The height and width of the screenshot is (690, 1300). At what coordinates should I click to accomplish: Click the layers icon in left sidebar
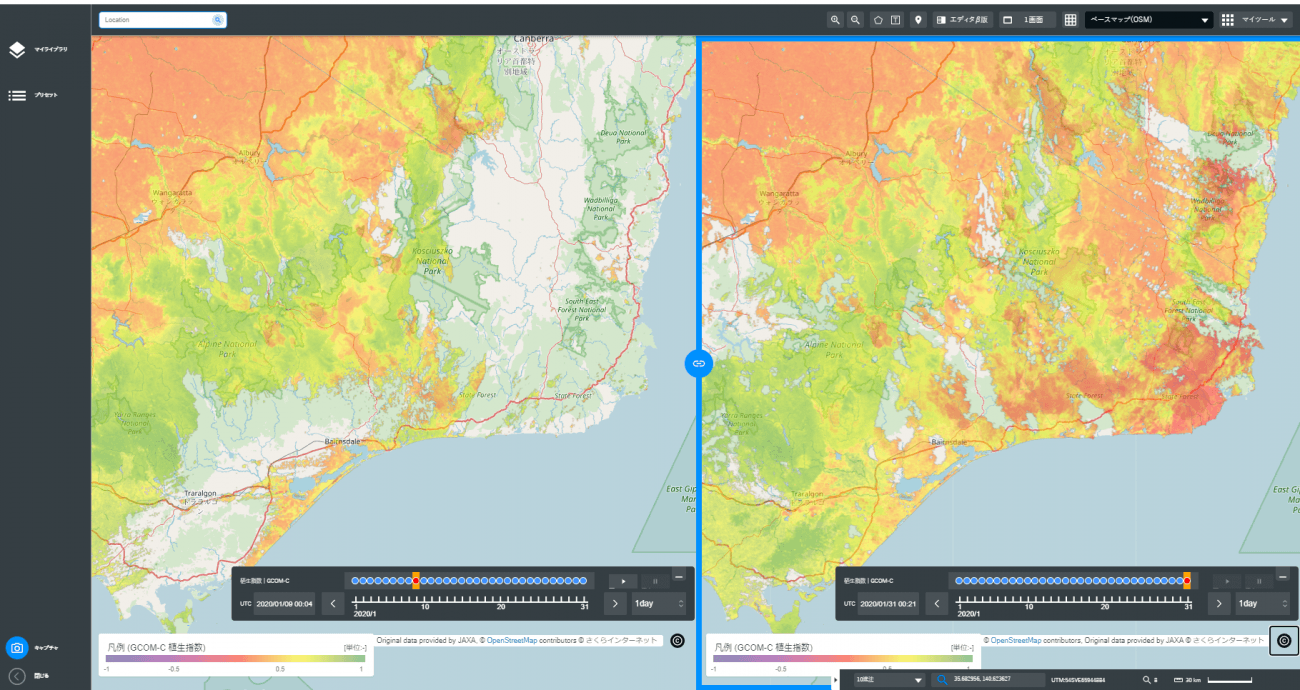click(x=17, y=50)
